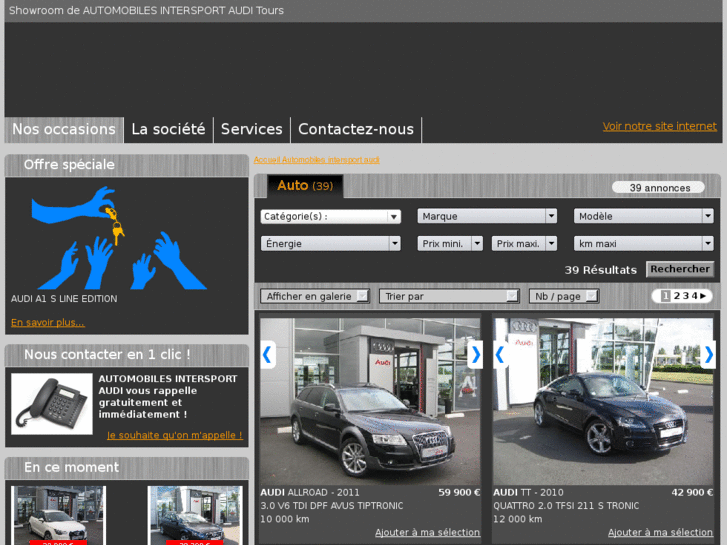Click AUDI A1 S LINE EDITION text
This screenshot has height=545, width=727.
click(64, 299)
